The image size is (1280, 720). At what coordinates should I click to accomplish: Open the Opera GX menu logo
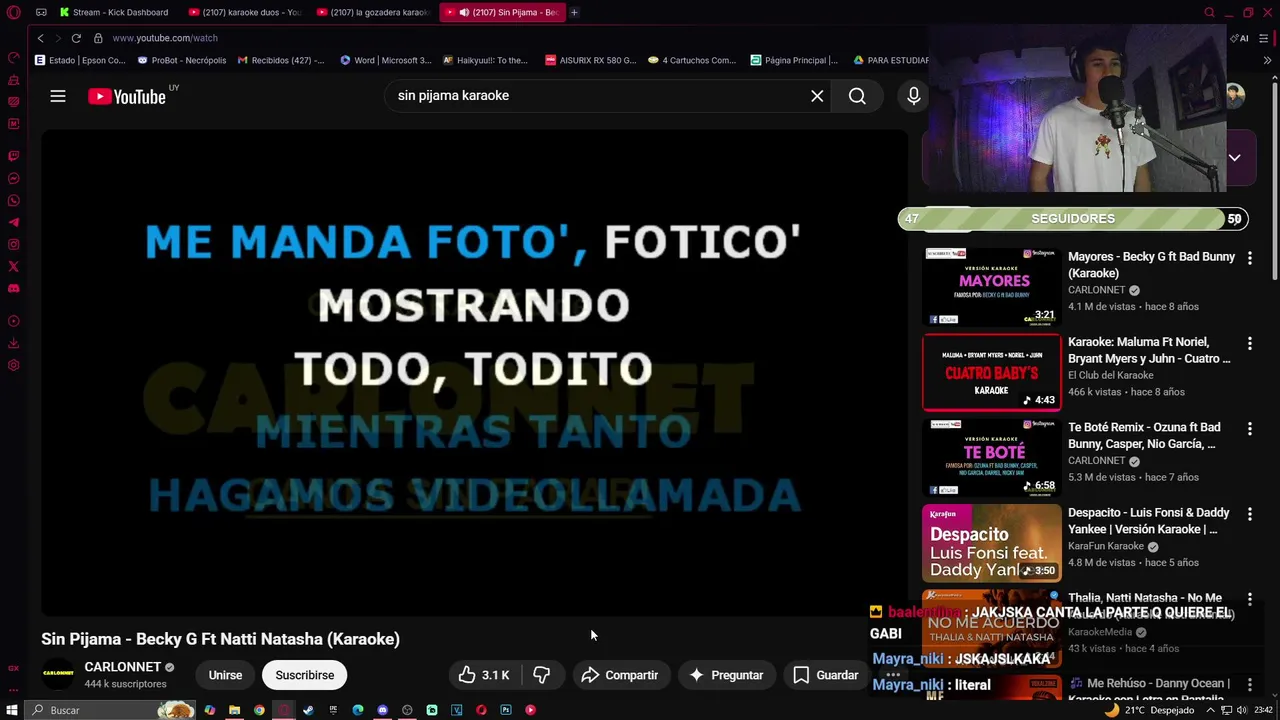[x=13, y=12]
